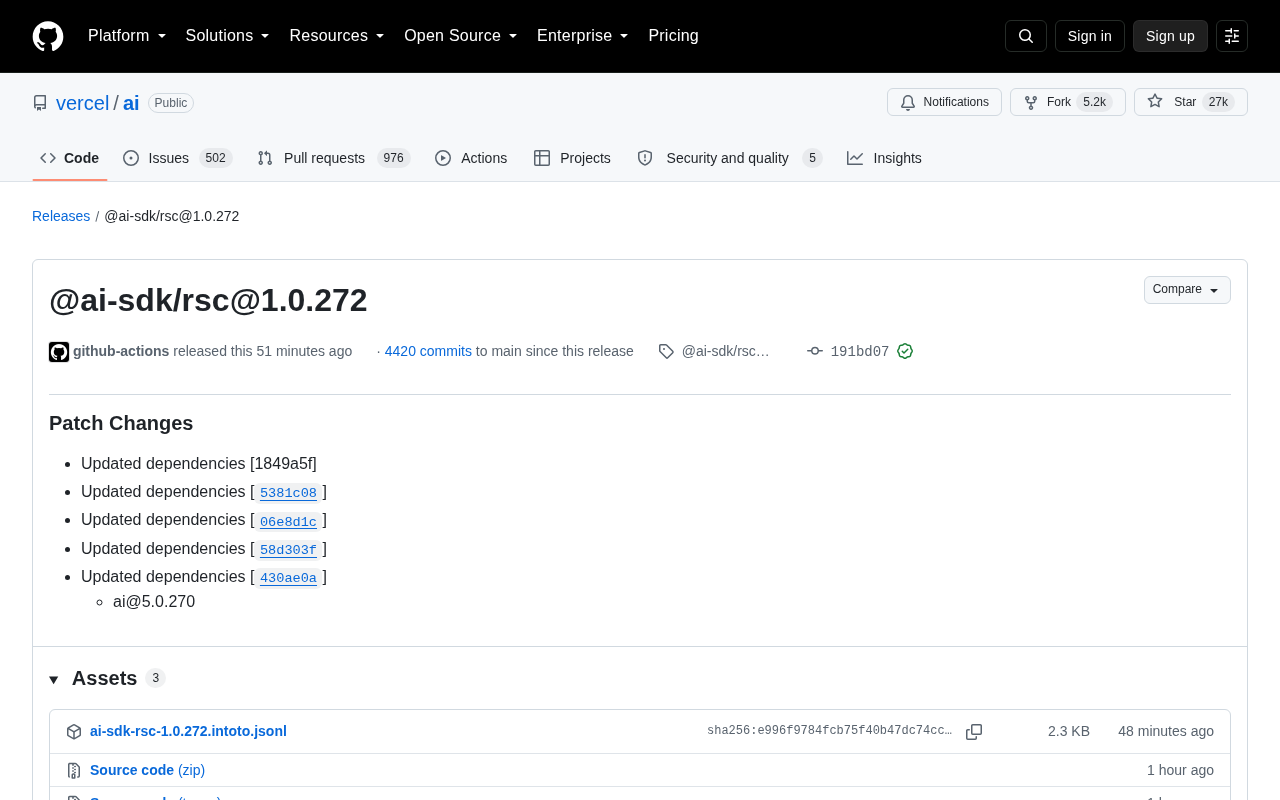Expand the Open Source menu
The width and height of the screenshot is (1280, 800).
pyautogui.click(x=461, y=36)
